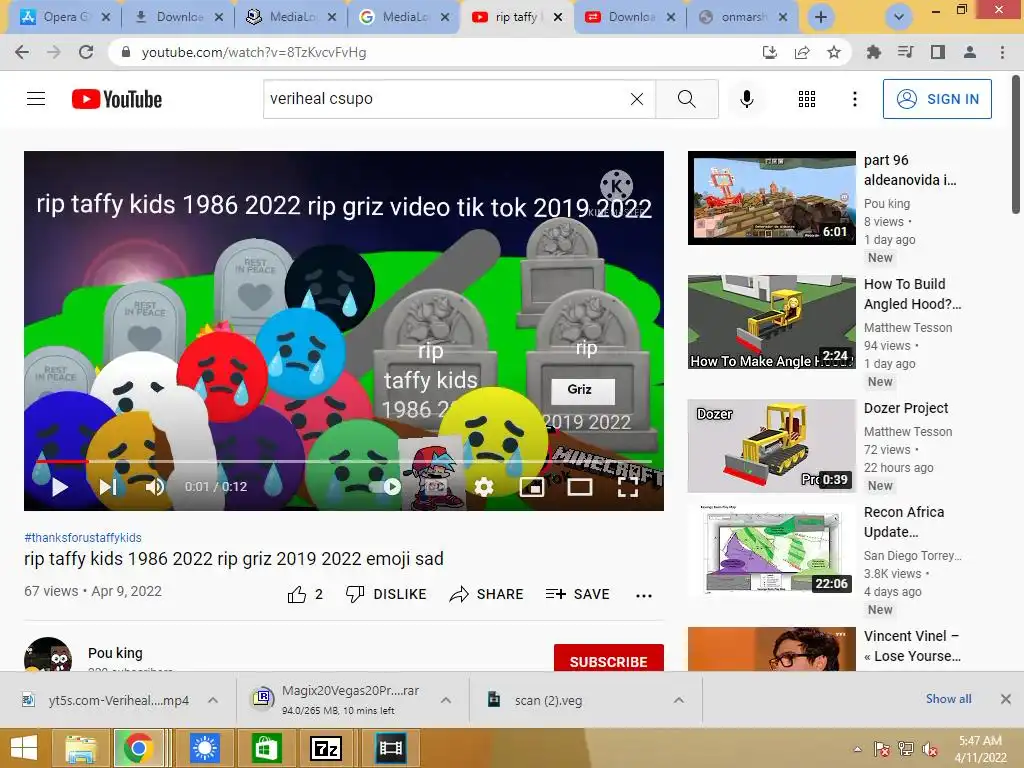Image resolution: width=1024 pixels, height=768 pixels.
Task: Click the SHARE button
Action: (x=487, y=594)
